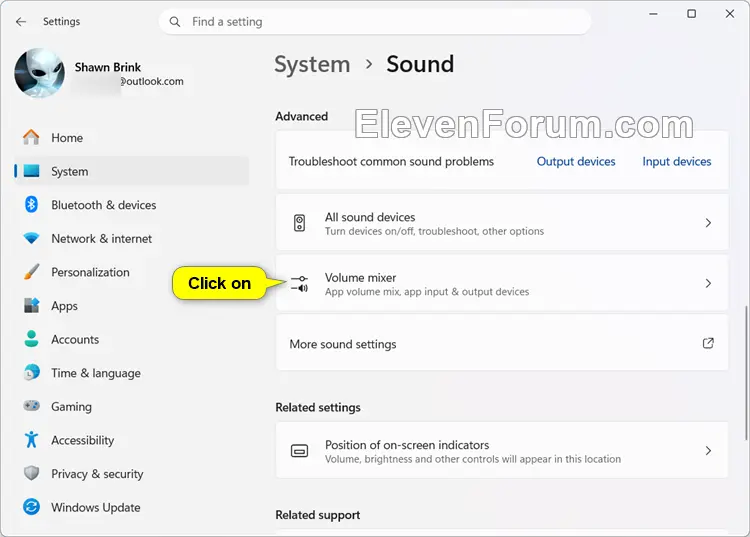
Task: Click the Home house icon
Action: click(x=32, y=138)
